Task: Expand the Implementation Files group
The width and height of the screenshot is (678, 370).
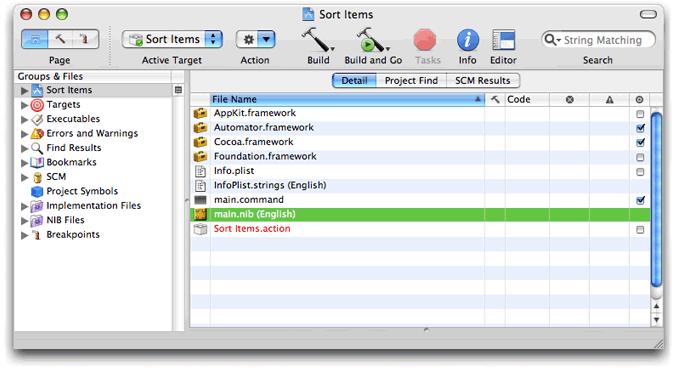Action: point(25,206)
